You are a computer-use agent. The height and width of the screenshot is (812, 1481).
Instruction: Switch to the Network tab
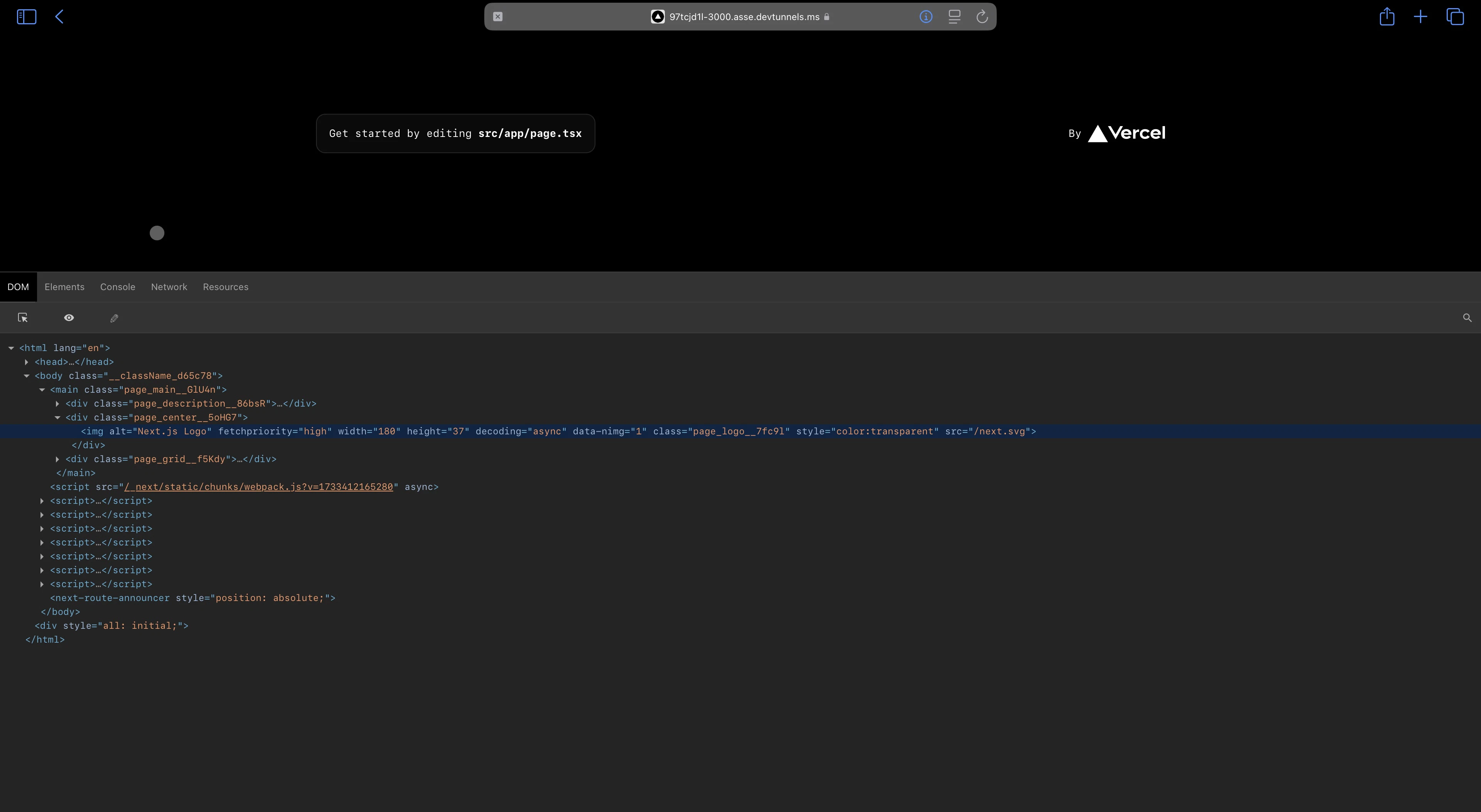point(169,287)
